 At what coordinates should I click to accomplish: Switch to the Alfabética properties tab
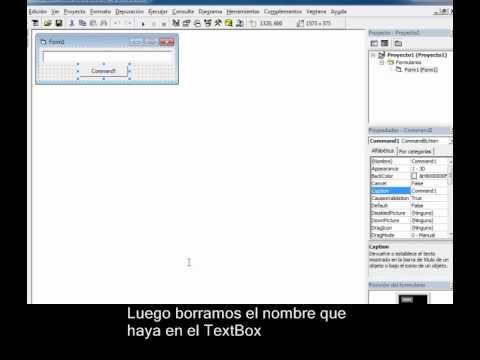[383, 151]
